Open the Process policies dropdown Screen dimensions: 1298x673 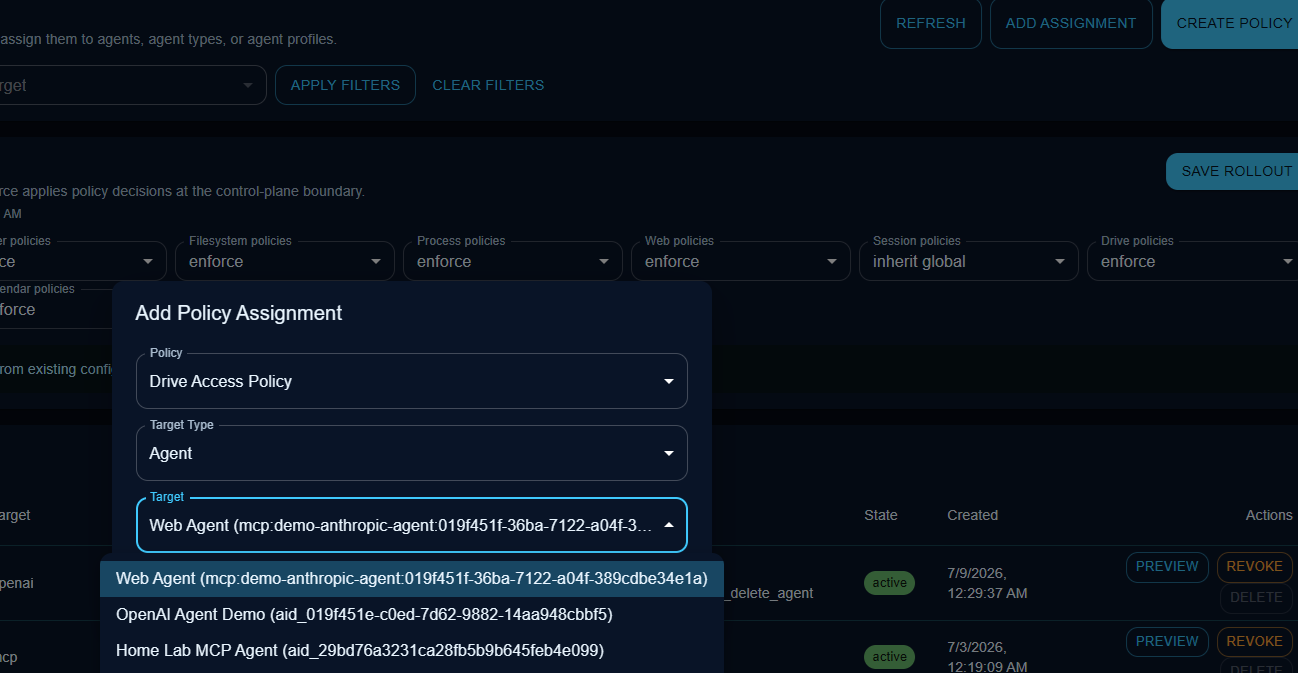(x=513, y=261)
